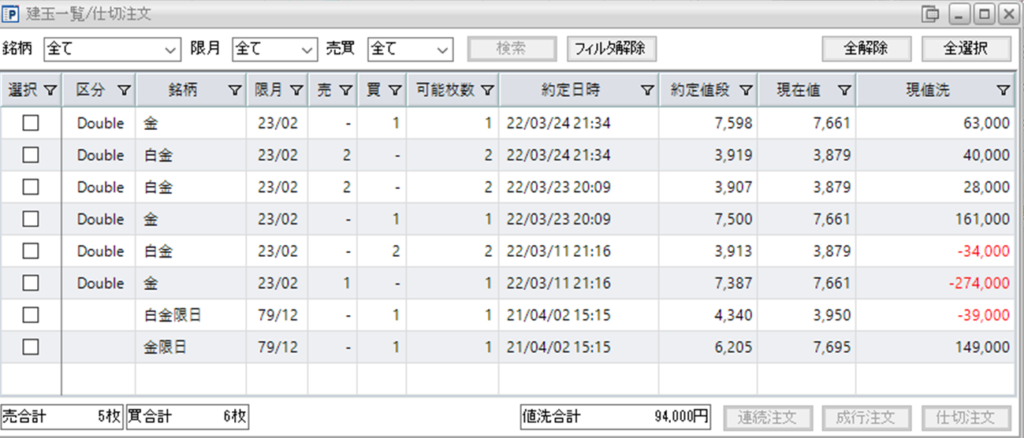Screen dimensions: 1024x438
Task: Click the 現在値 cell showing 7,695
Action: (807, 347)
